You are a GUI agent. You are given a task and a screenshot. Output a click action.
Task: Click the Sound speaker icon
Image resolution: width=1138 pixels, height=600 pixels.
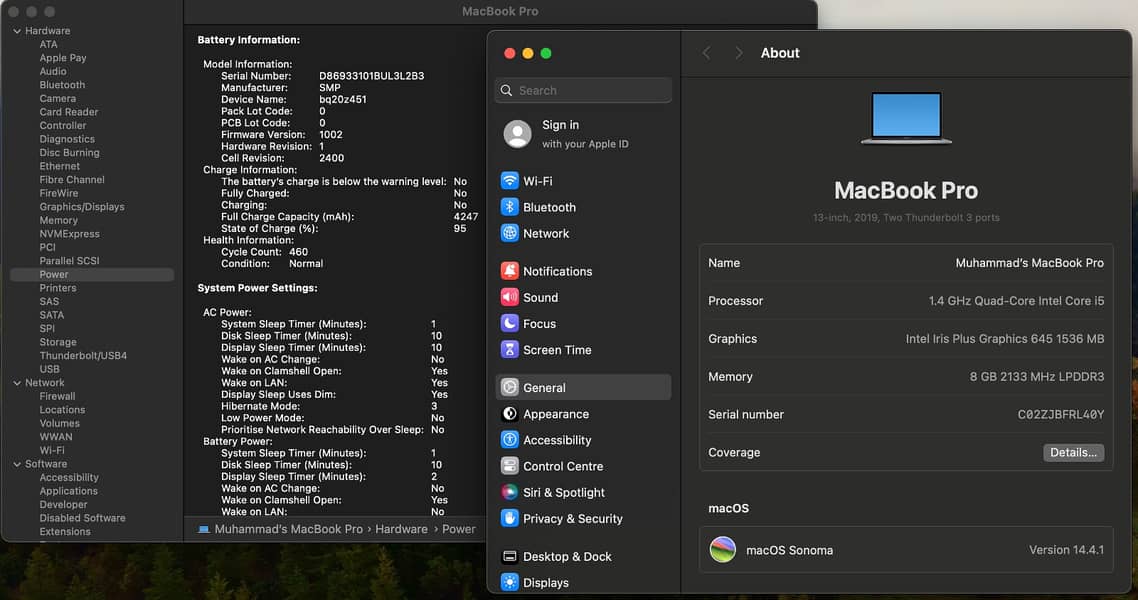(510, 297)
